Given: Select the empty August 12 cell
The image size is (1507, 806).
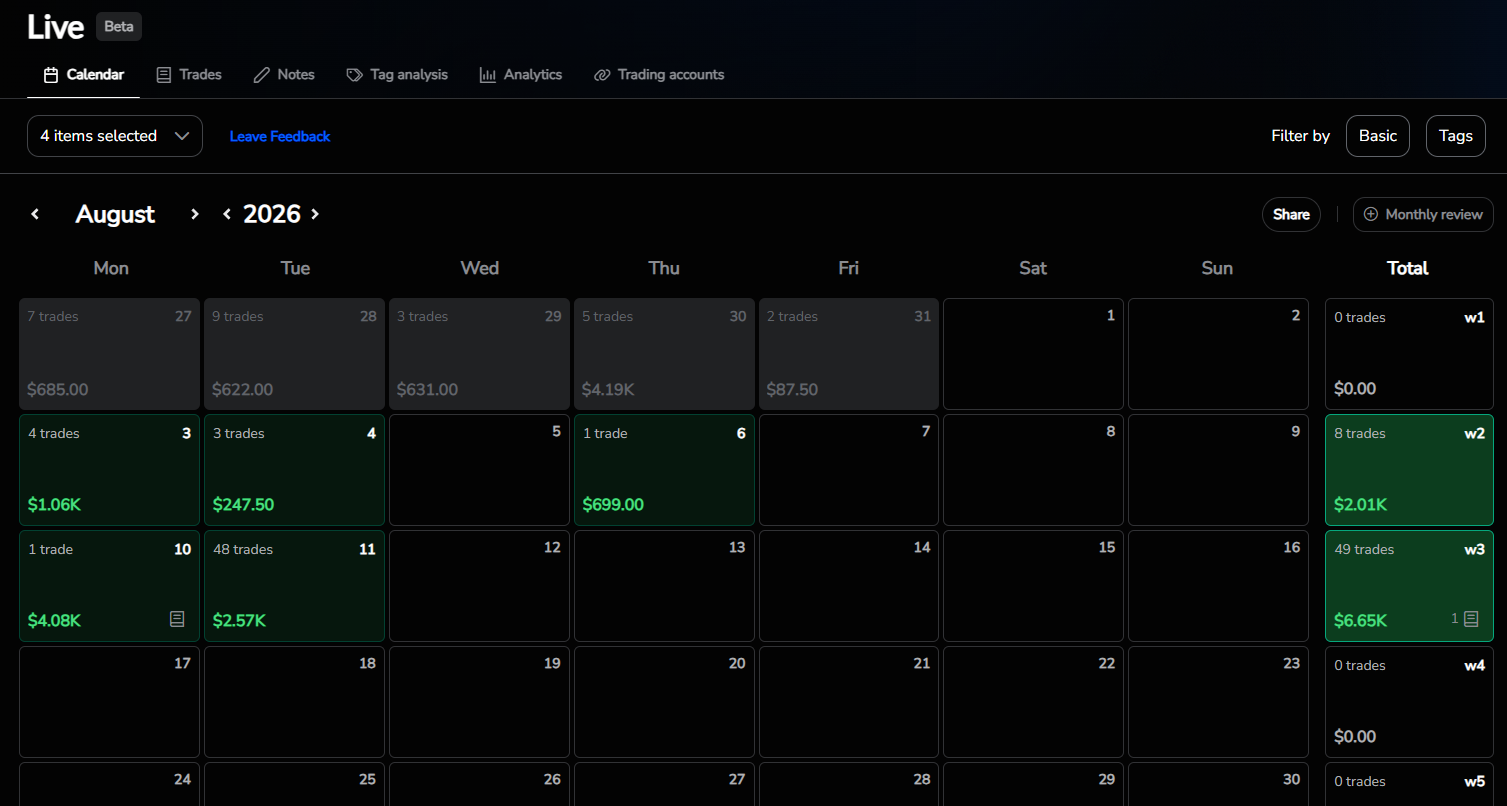Looking at the screenshot, I should pos(479,586).
